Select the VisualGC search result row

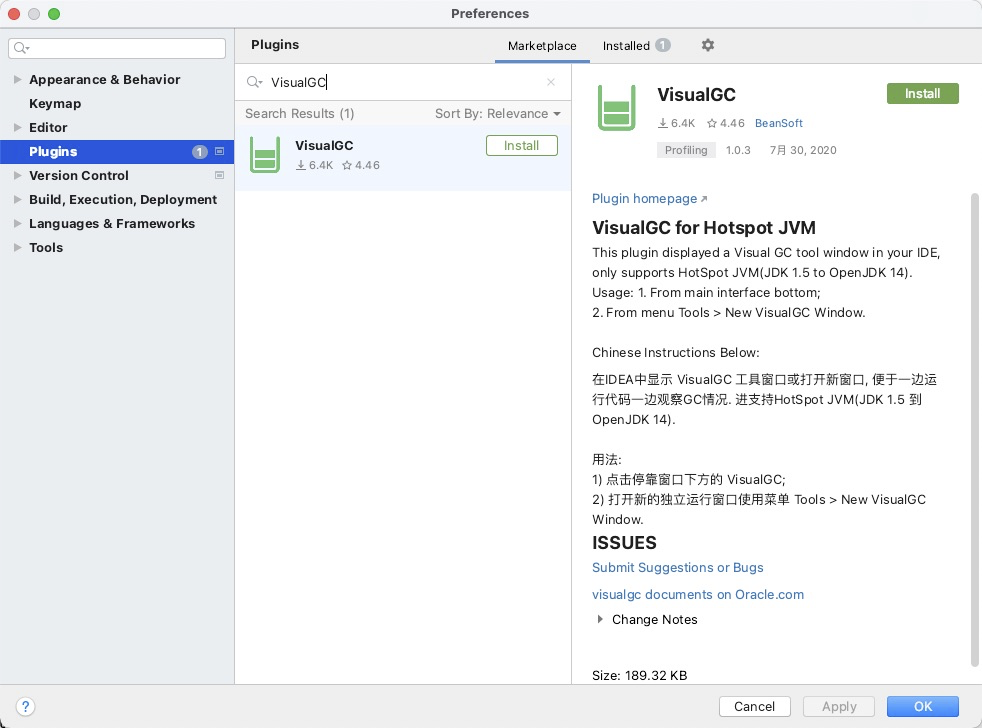(403, 157)
